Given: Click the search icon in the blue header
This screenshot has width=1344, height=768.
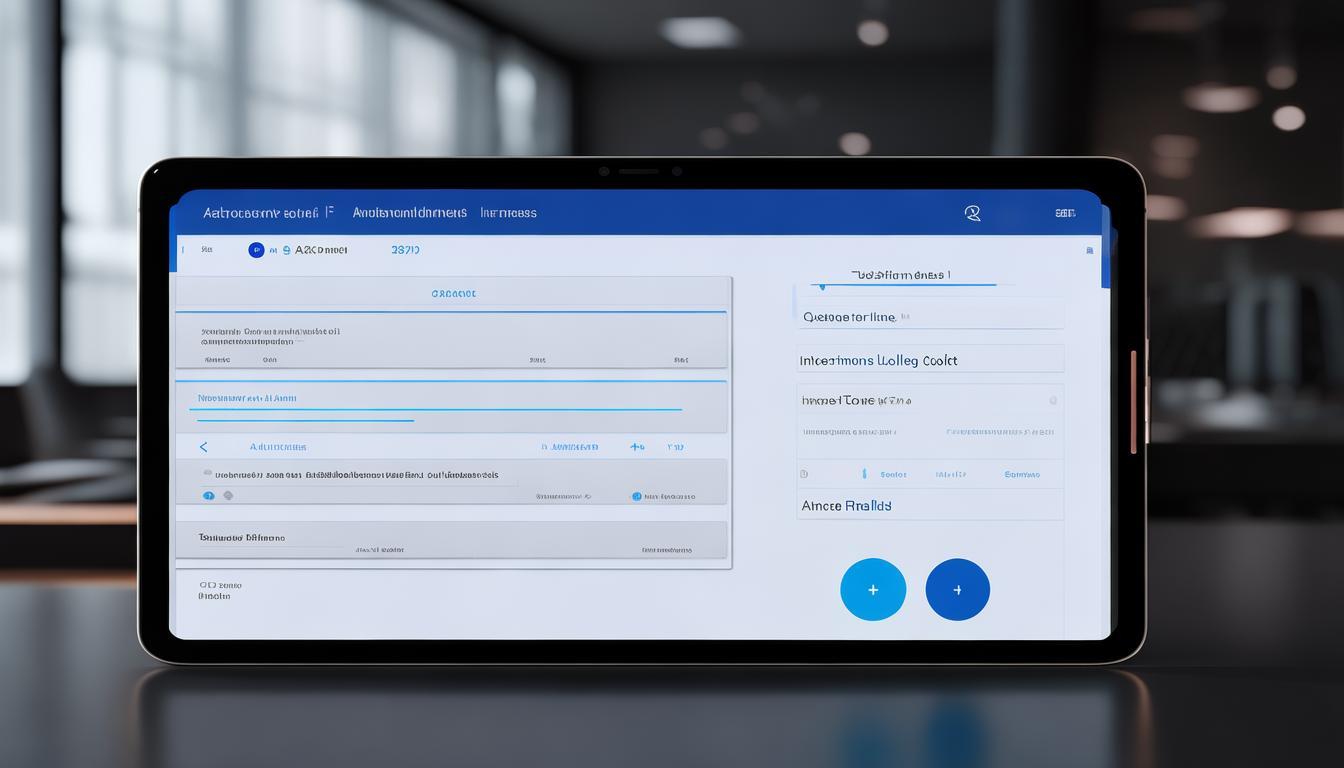Looking at the screenshot, I should pyautogui.click(x=972, y=213).
